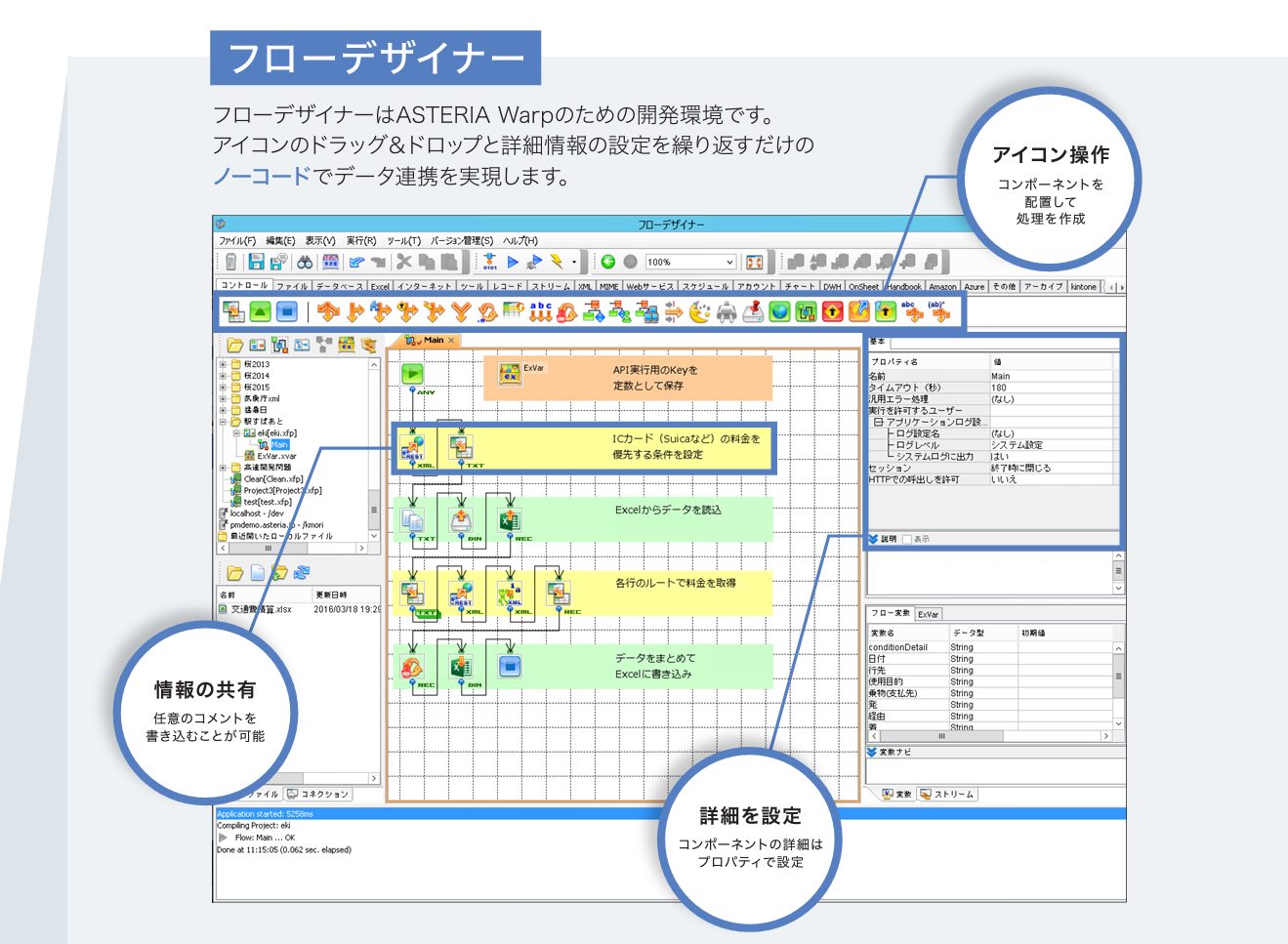Screen dimensions: 1288x944
Task: Switch to the Excel palette tab
Action: [380, 287]
